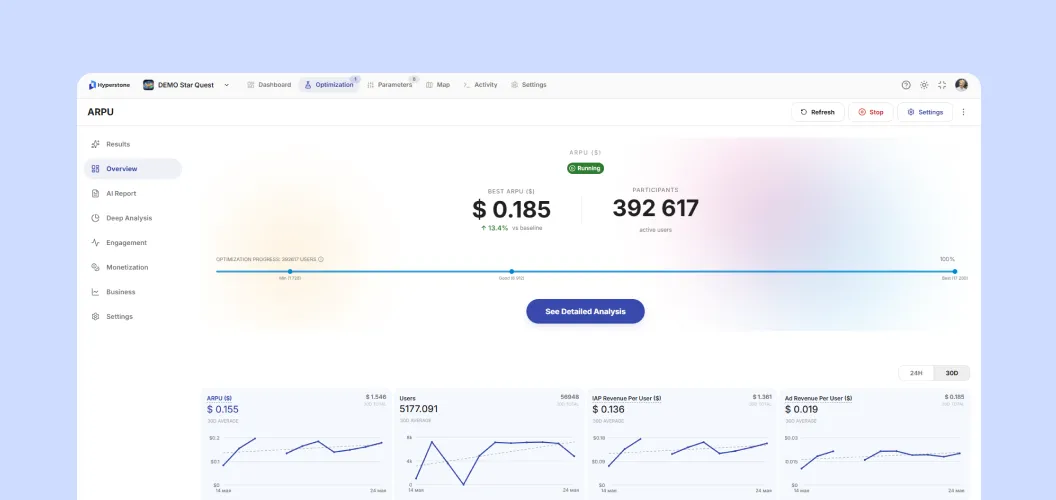Click the $ 1.361 total in IAP card
The height and width of the screenshot is (500, 1056).
762,397
